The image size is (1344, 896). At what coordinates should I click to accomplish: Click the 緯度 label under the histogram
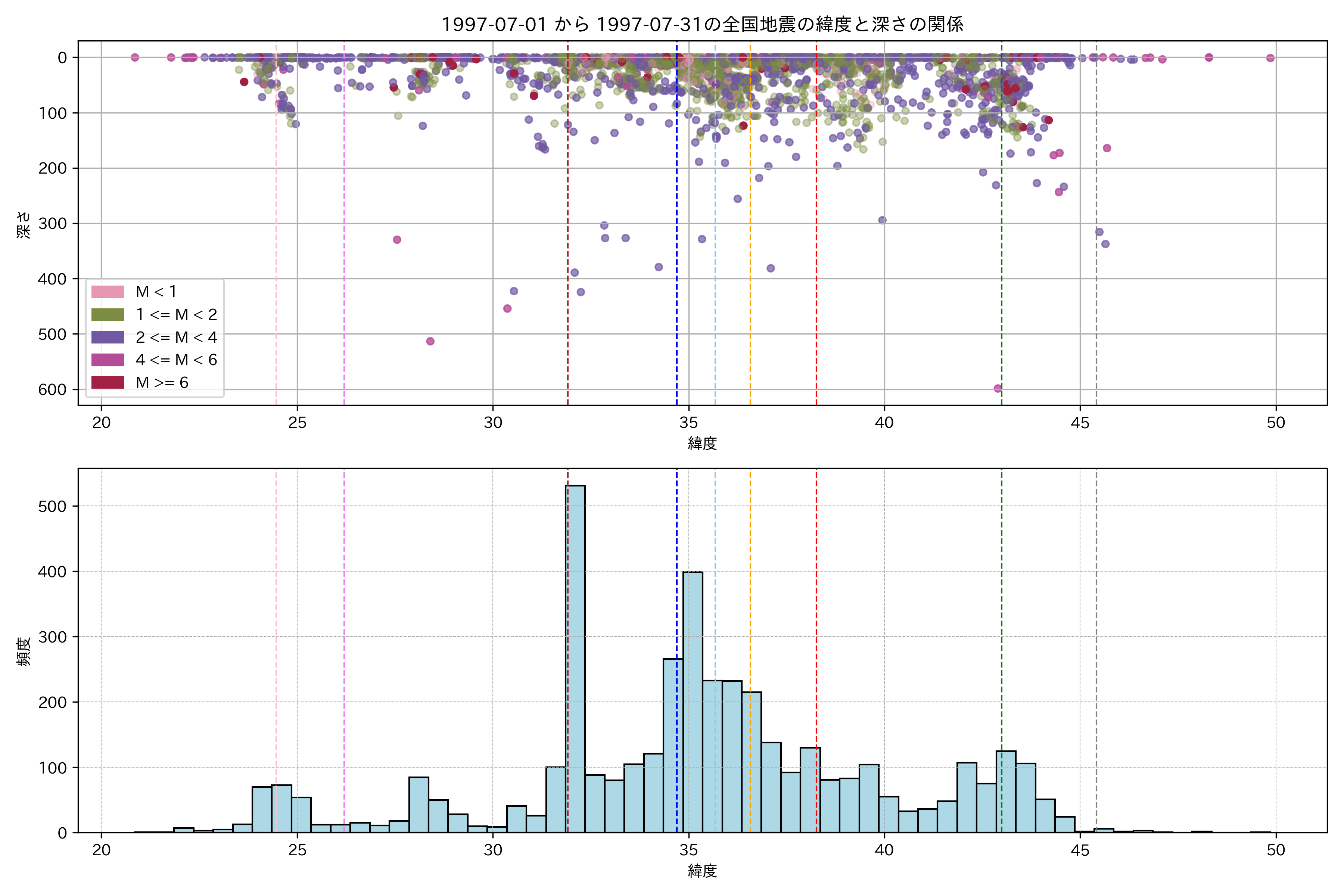(702, 871)
